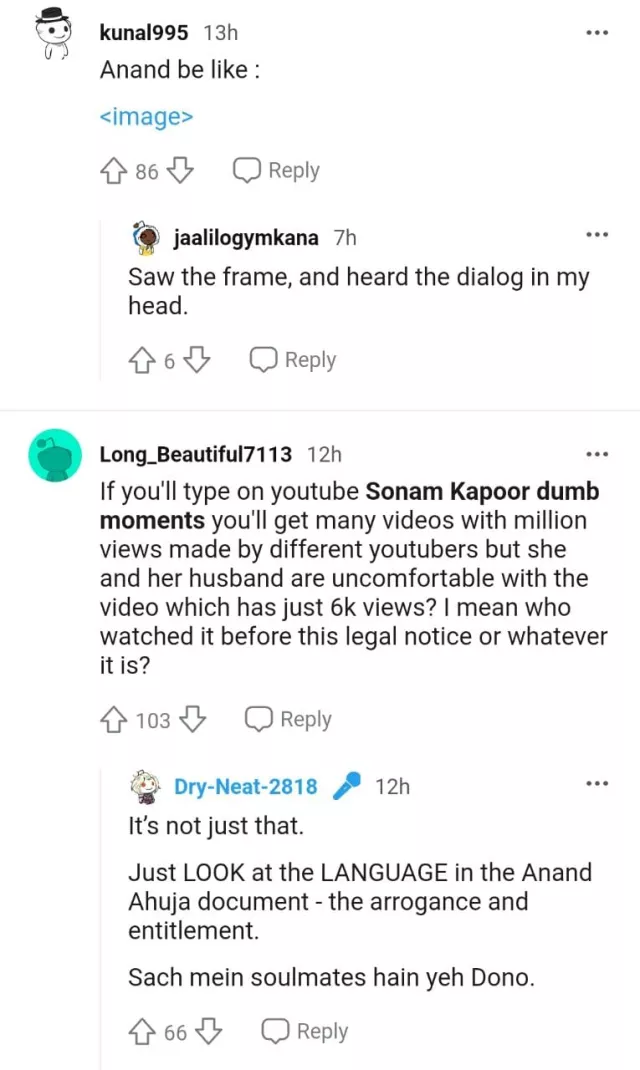
Task: Reply to kunal995's comment
Action: 276,171
